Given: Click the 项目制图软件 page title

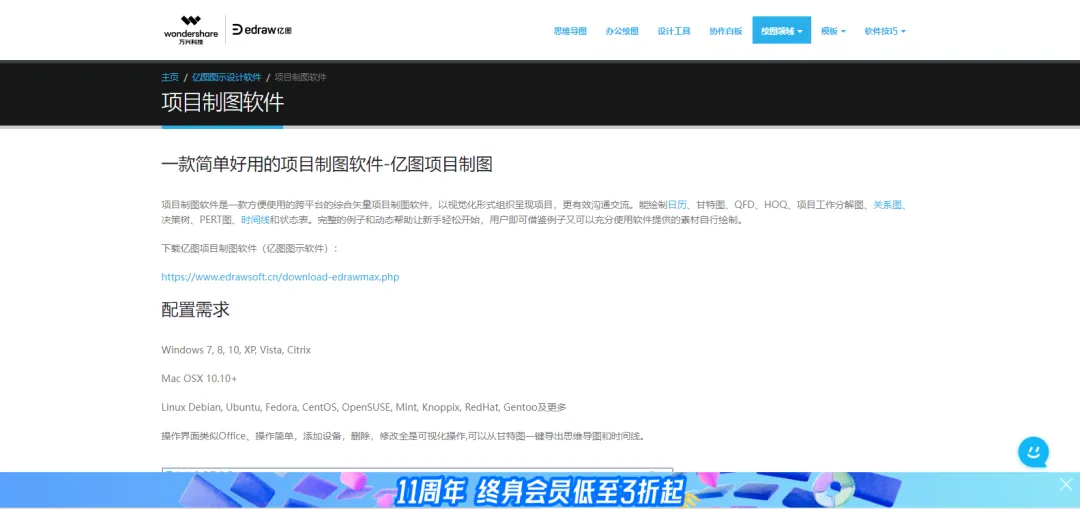Looking at the screenshot, I should (222, 103).
